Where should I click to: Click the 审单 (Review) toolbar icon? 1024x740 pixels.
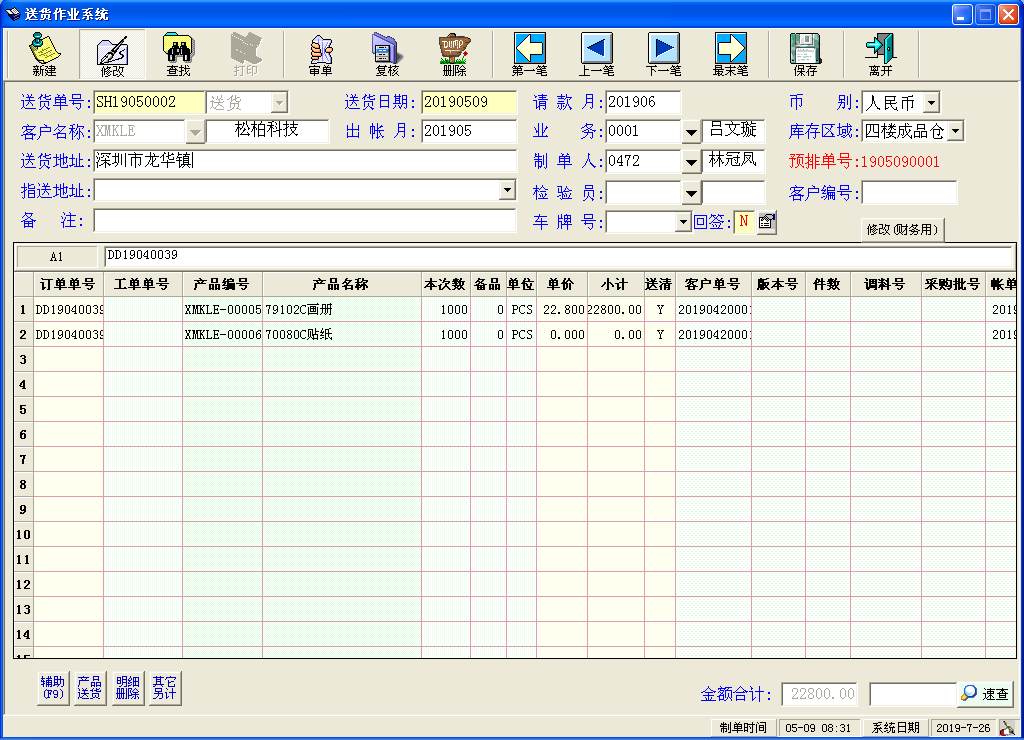321,54
